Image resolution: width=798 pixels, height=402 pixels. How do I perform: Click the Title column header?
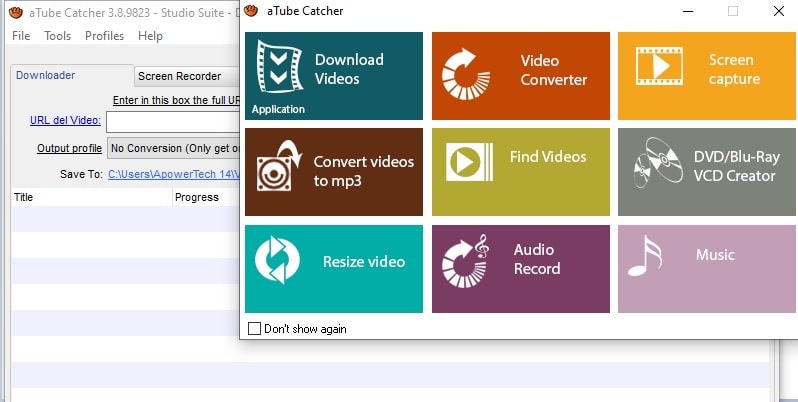pyautogui.click(x=92, y=197)
